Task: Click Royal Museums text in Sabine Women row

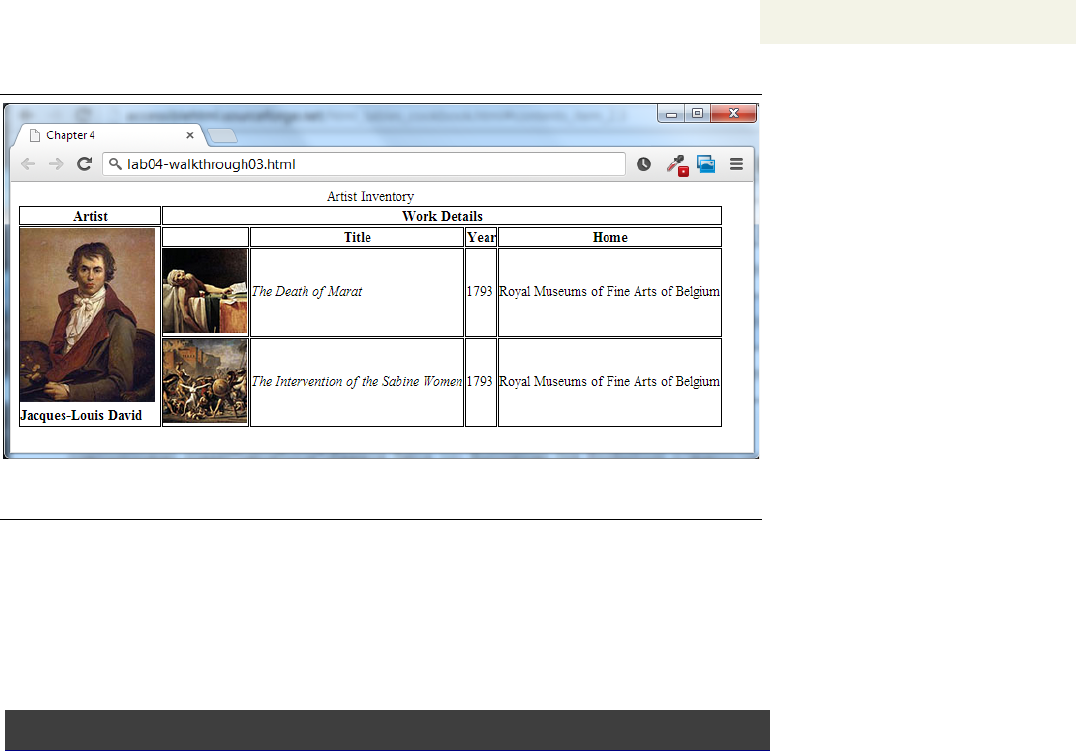Action: tap(609, 382)
